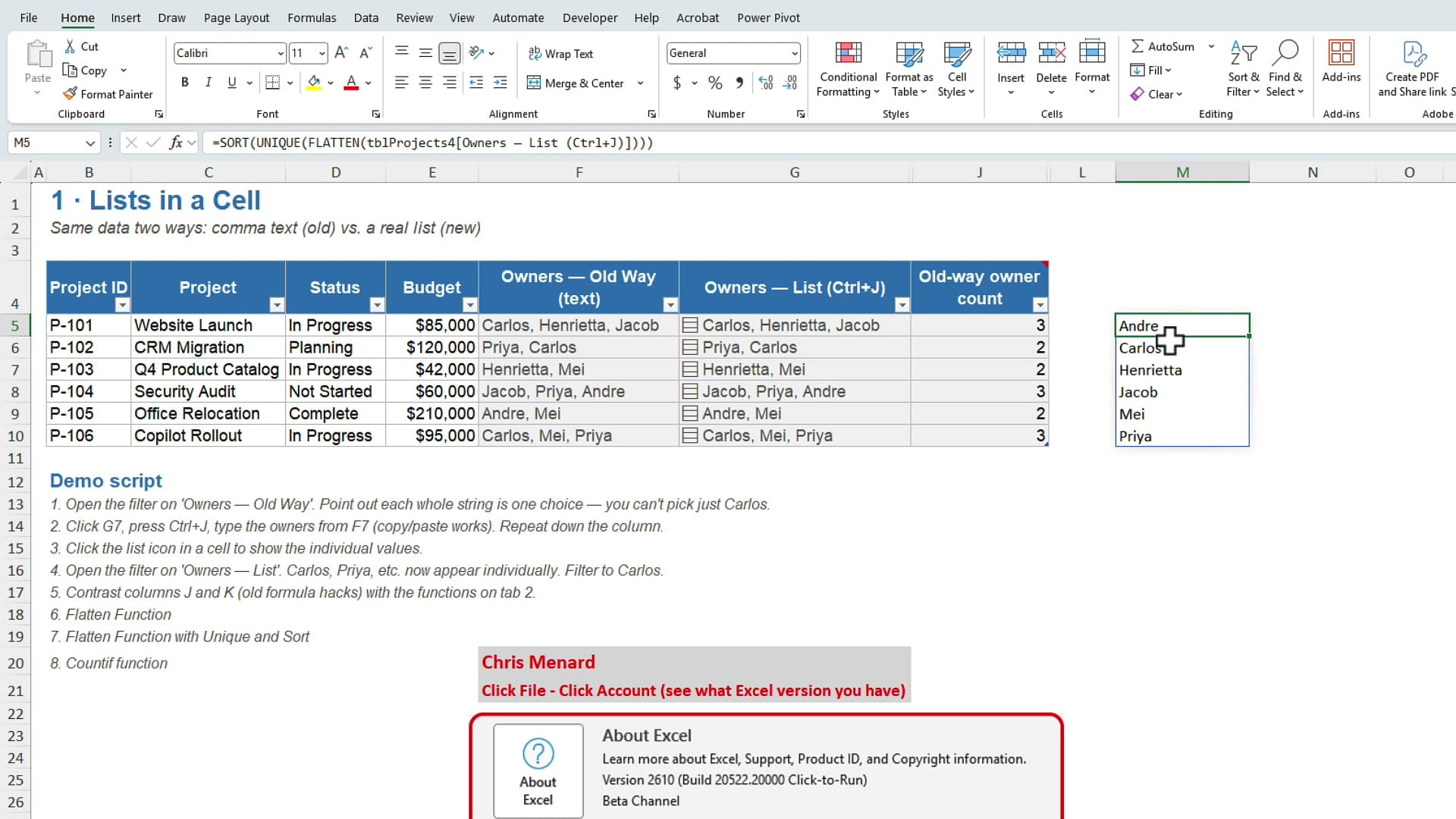Toggle the Bottom Align button
Image resolution: width=1456 pixels, height=819 pixels.
click(x=450, y=53)
